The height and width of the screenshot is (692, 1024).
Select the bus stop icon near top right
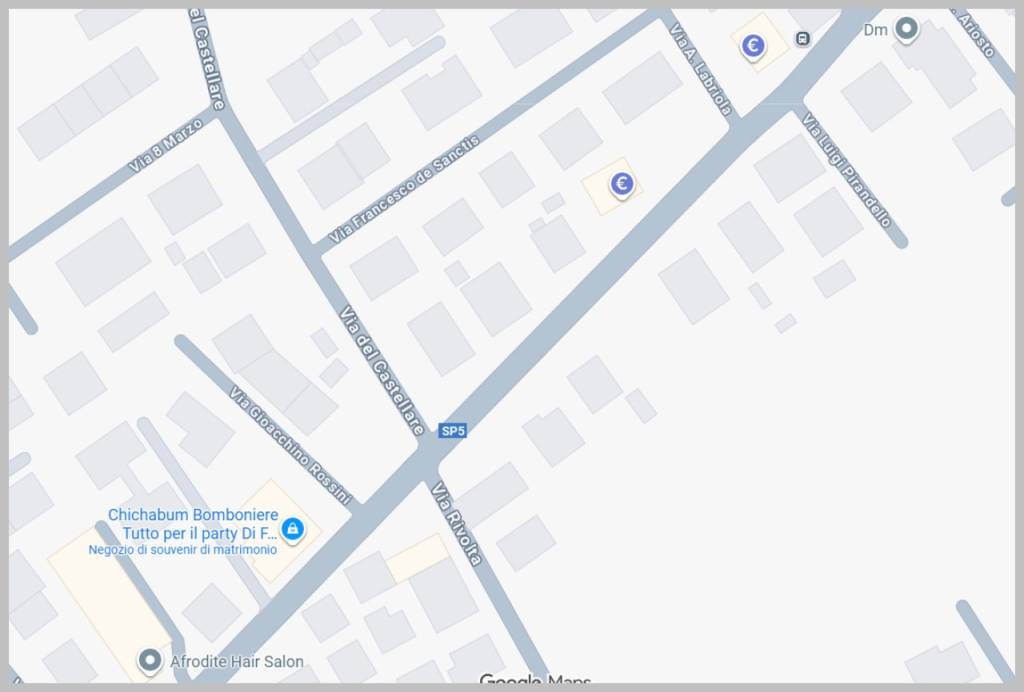(x=803, y=39)
